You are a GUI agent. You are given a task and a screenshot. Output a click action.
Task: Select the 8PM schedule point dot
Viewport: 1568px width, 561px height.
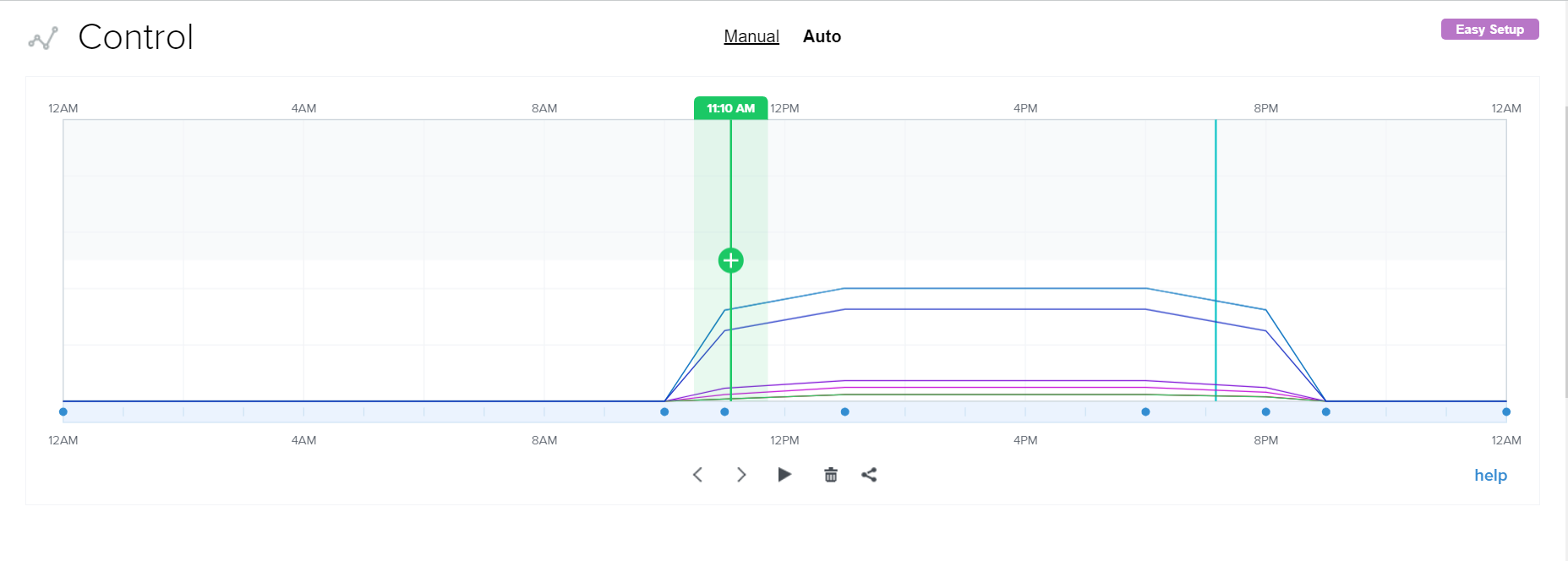click(x=1265, y=412)
